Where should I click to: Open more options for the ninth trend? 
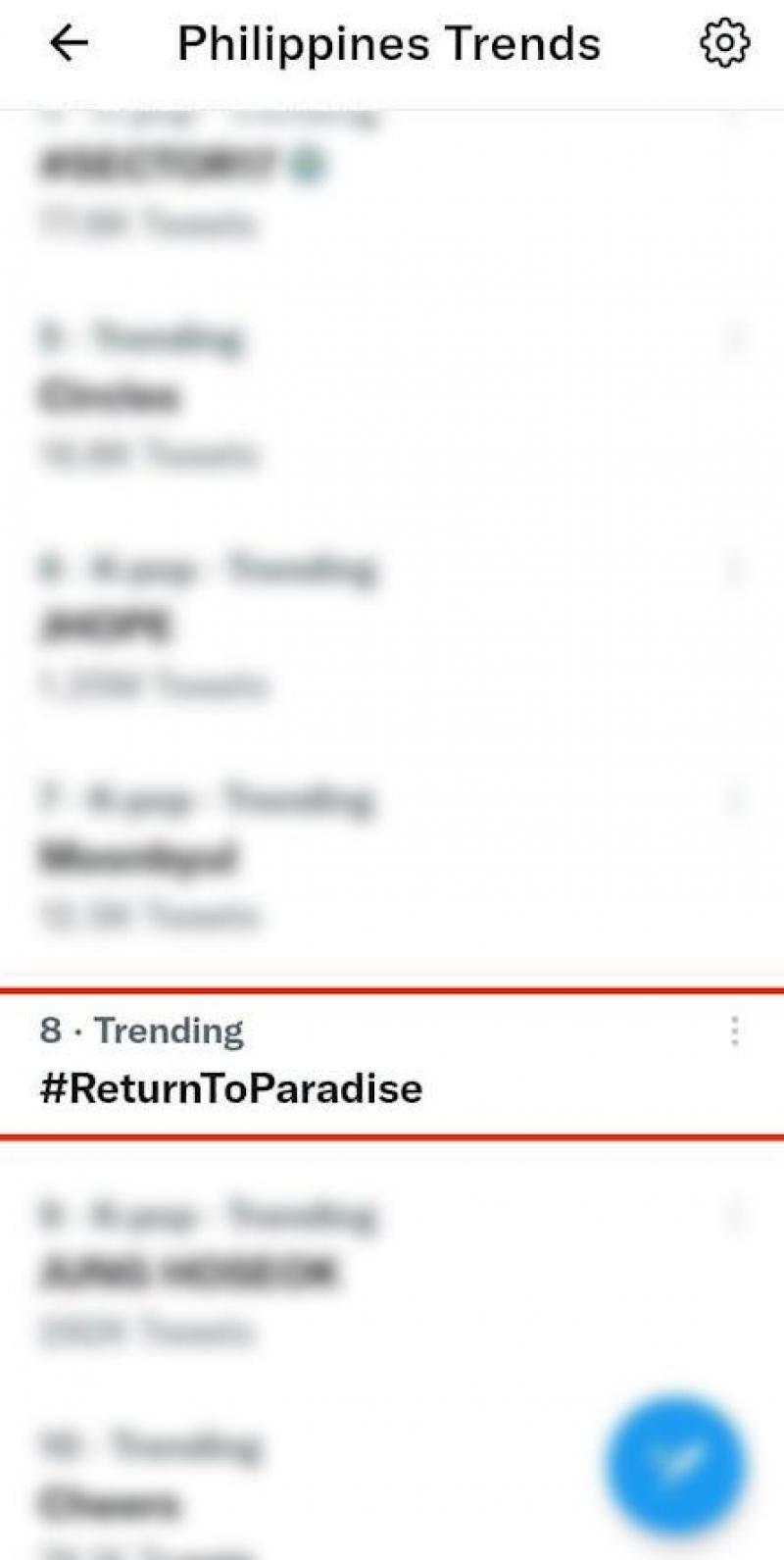click(734, 1217)
